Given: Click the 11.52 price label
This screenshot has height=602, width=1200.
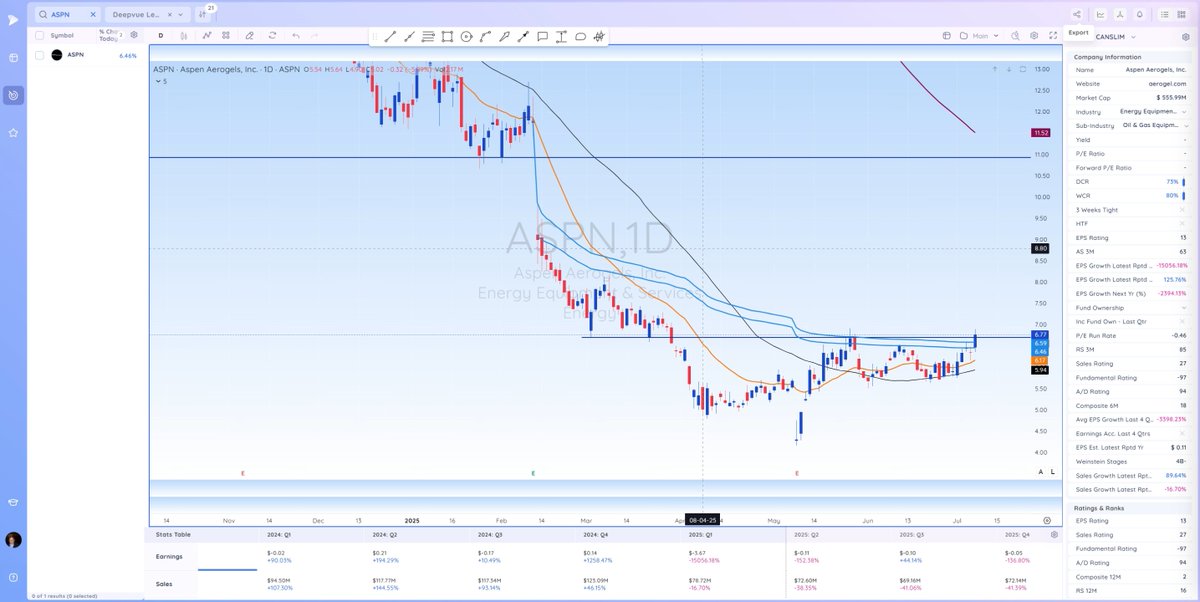Looking at the screenshot, I should (x=1040, y=132).
